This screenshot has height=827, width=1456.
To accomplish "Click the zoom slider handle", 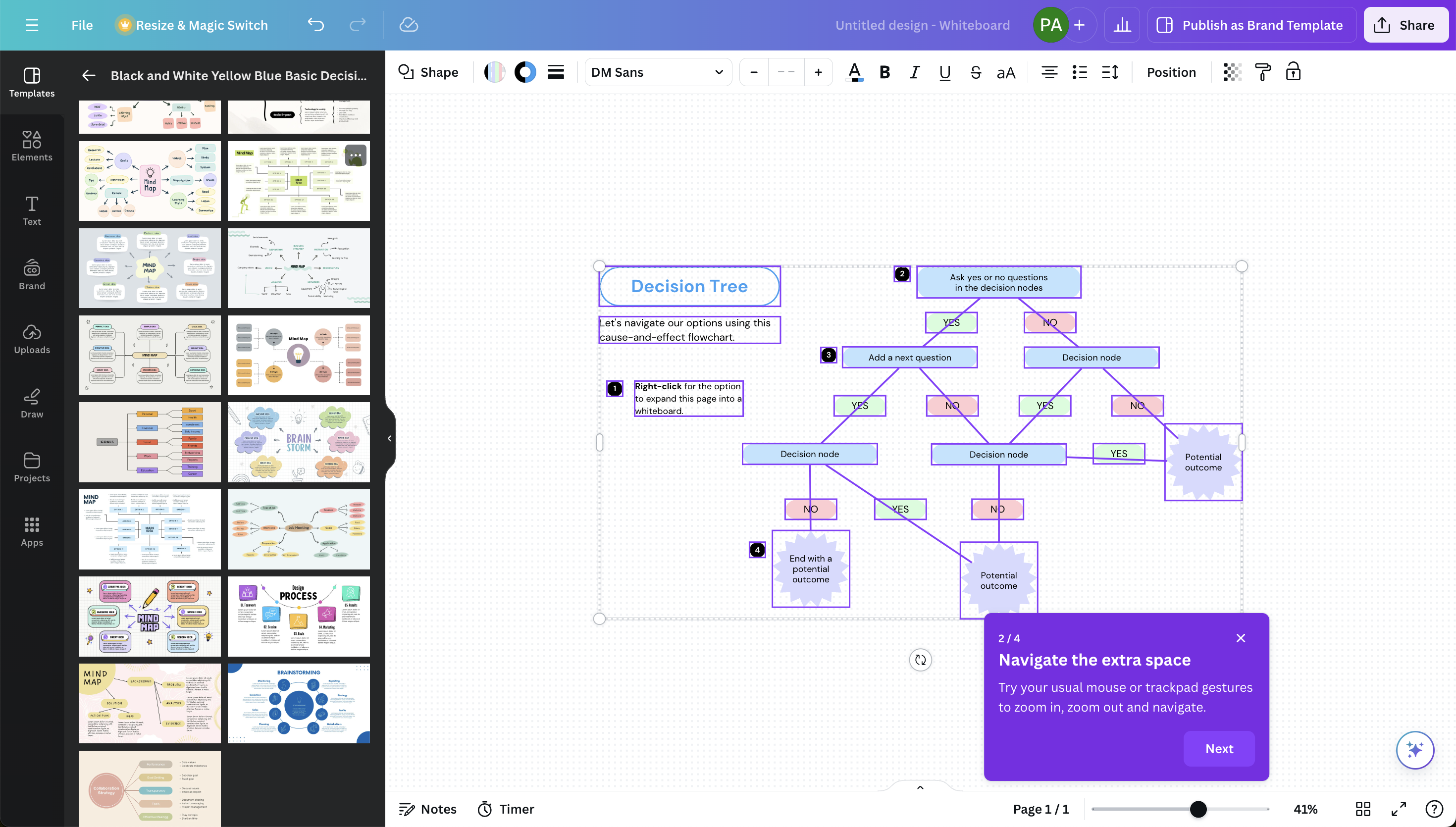I will [x=1197, y=809].
